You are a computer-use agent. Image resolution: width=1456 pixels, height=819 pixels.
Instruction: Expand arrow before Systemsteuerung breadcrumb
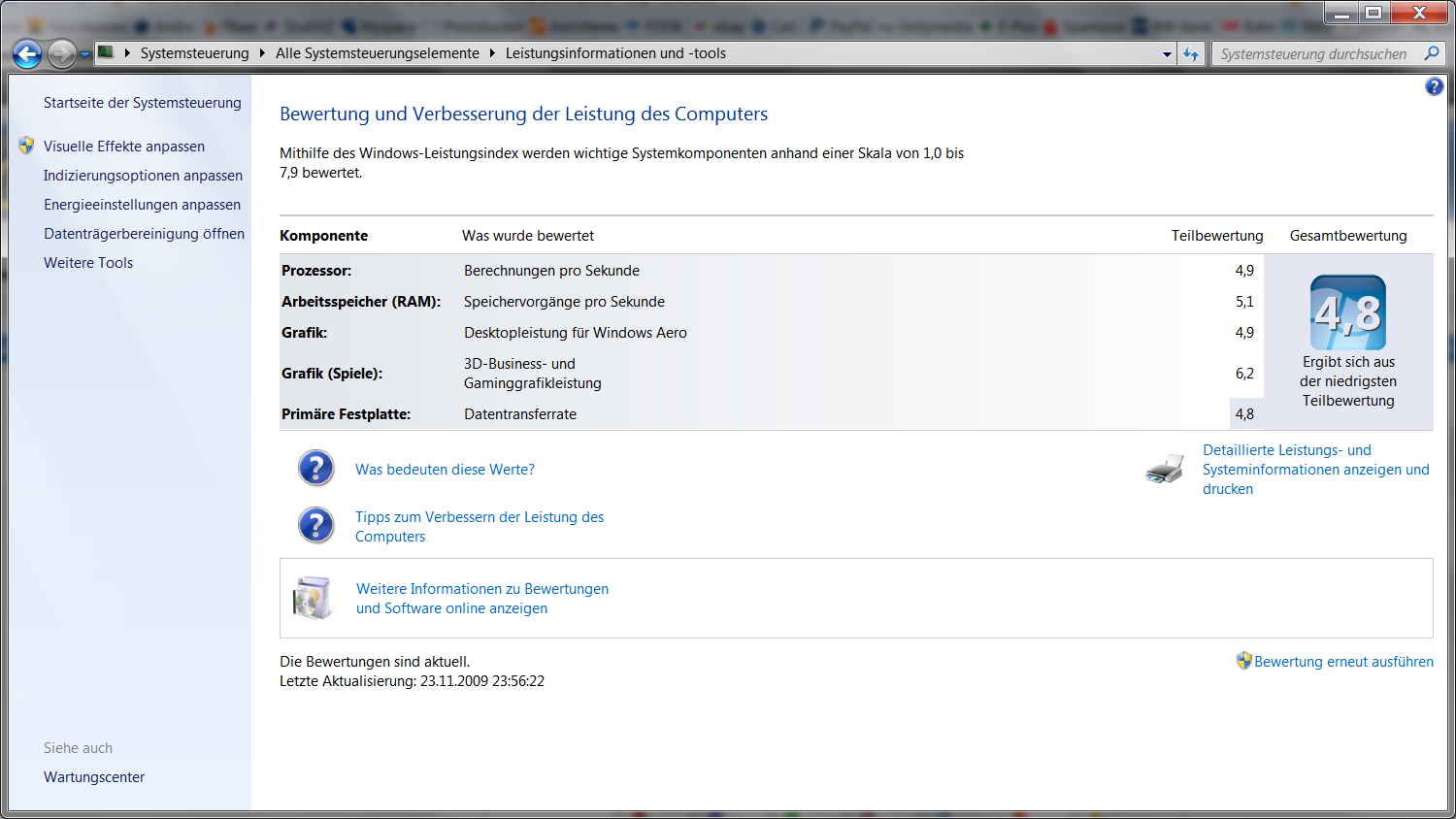pos(127,53)
